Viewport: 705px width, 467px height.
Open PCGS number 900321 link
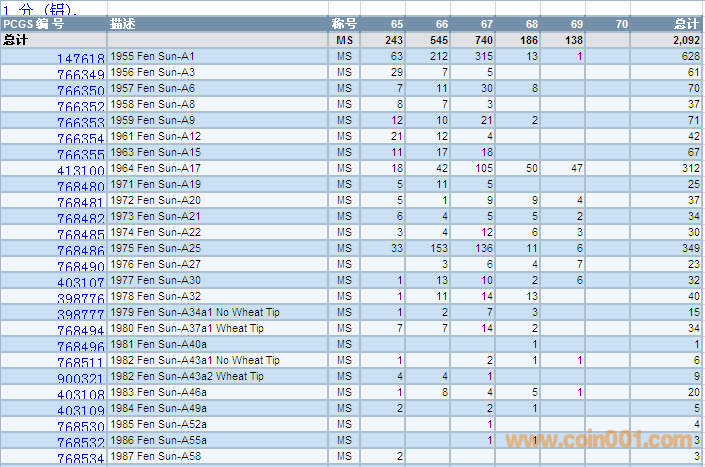[81, 378]
